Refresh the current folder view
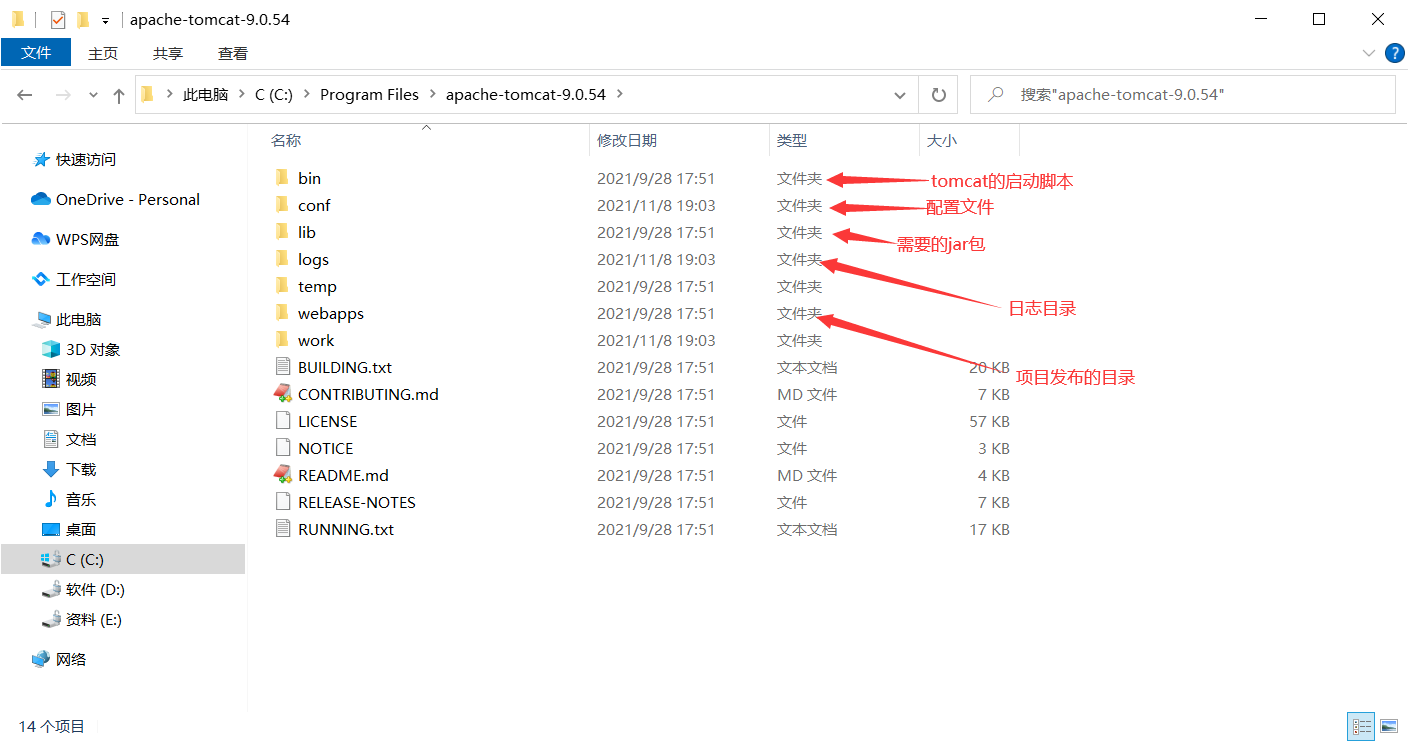Image resolution: width=1409 pixels, height=742 pixels. 938,94
